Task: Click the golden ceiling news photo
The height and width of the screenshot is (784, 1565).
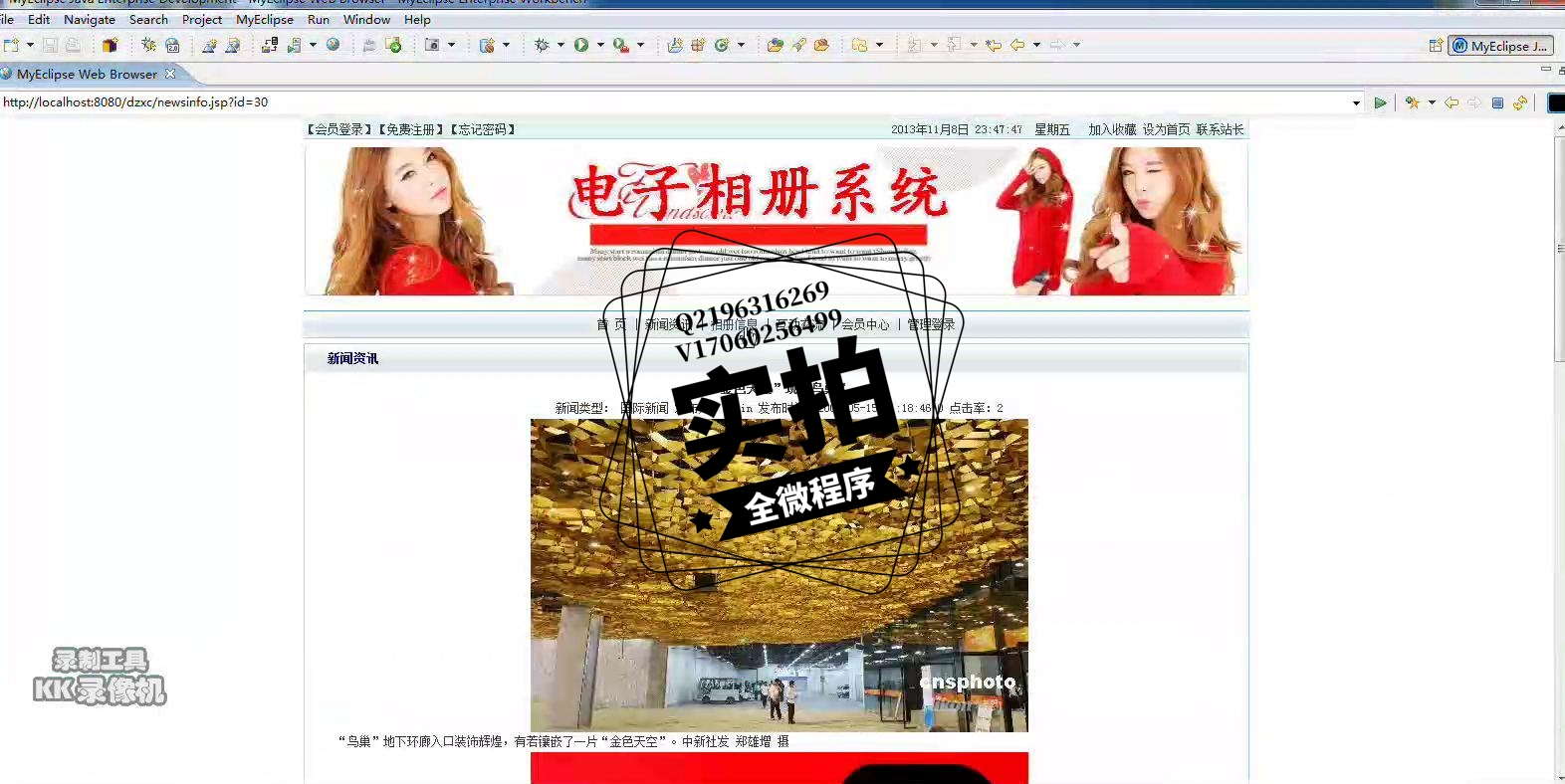Action: (779, 575)
